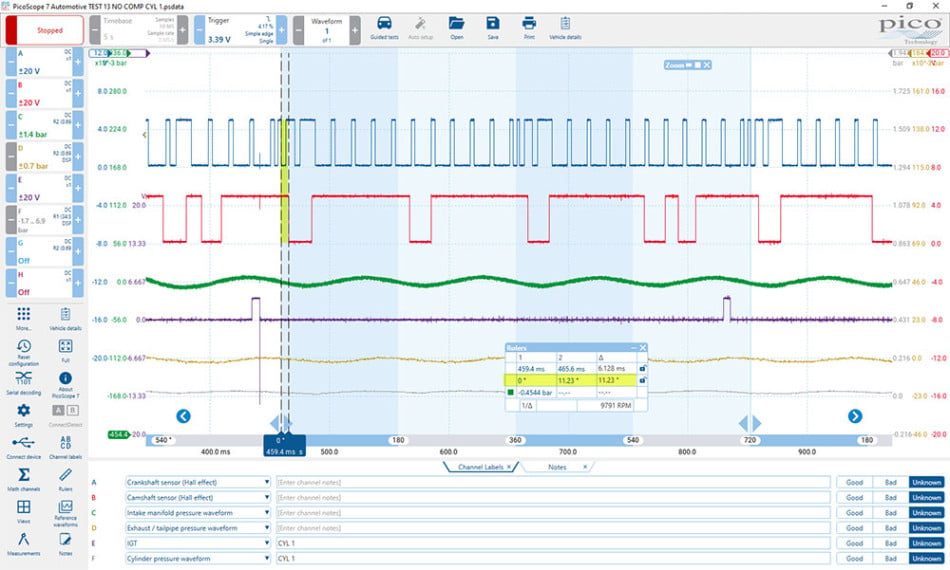This screenshot has width=950, height=570.
Task: Open the Serial decoding tool
Action: pos(24,383)
